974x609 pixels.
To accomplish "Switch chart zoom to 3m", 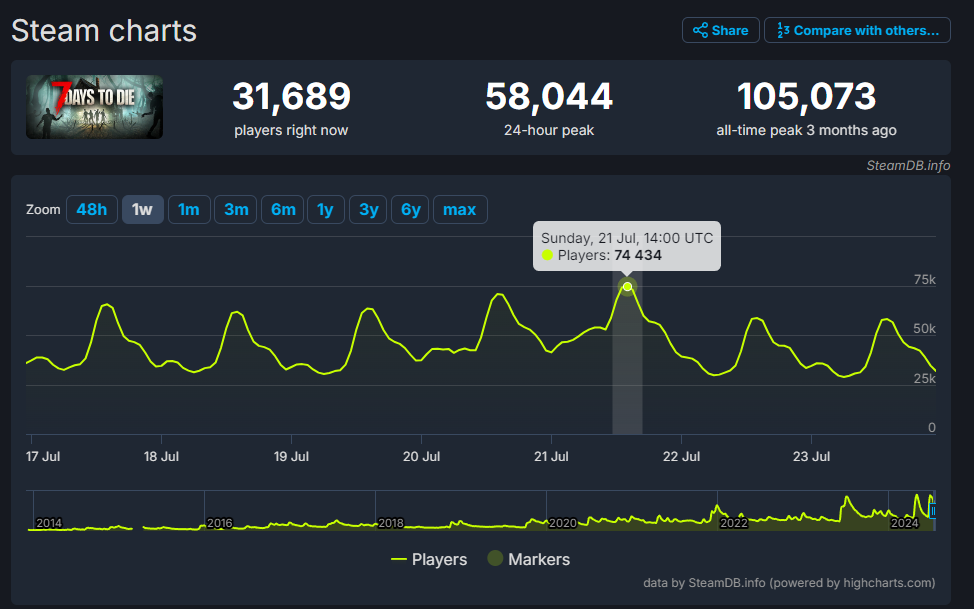I will pos(236,209).
